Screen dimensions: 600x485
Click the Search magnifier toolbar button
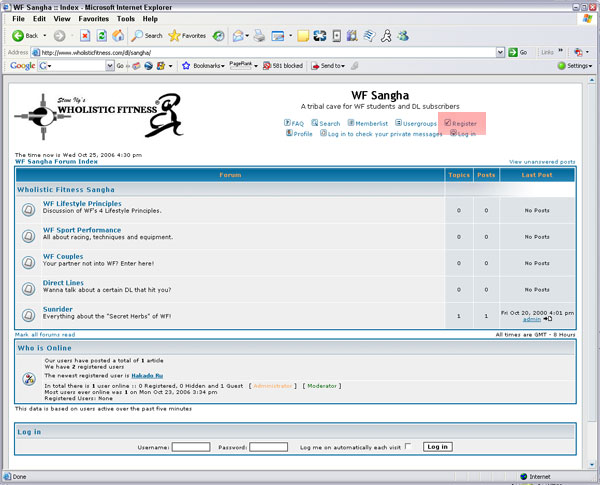pos(146,35)
